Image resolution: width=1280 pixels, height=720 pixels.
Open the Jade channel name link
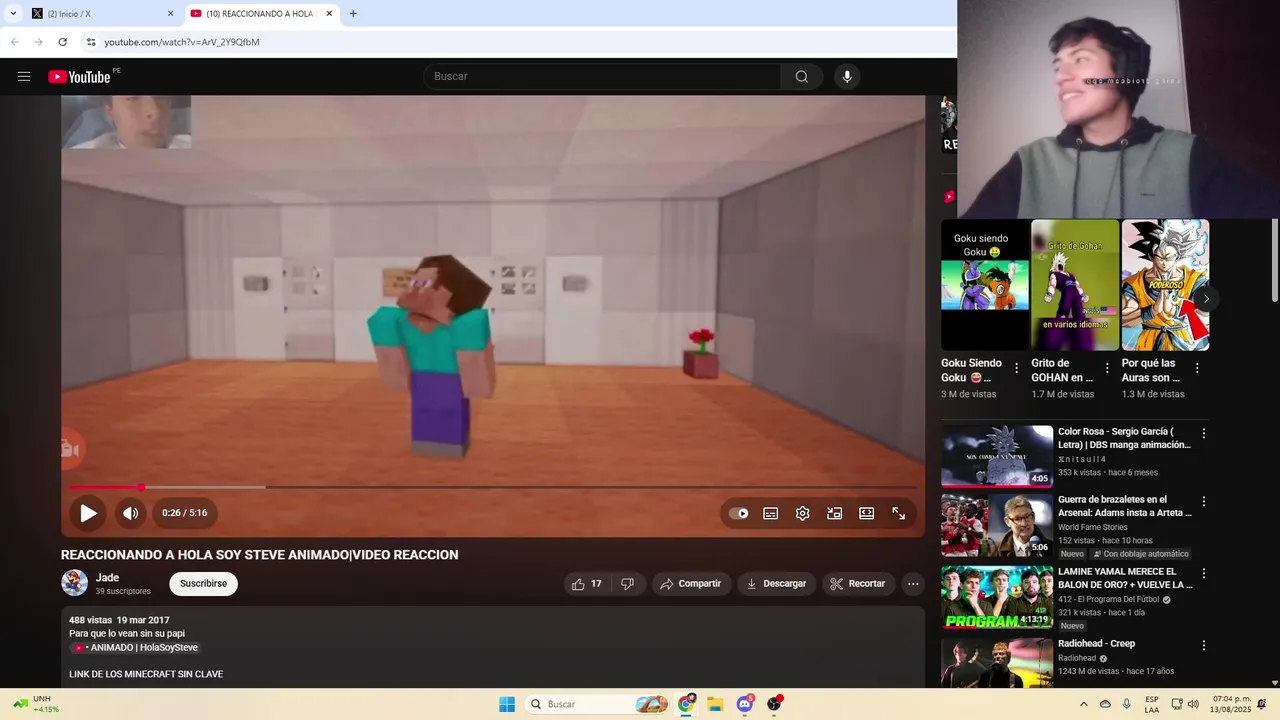tap(107, 578)
